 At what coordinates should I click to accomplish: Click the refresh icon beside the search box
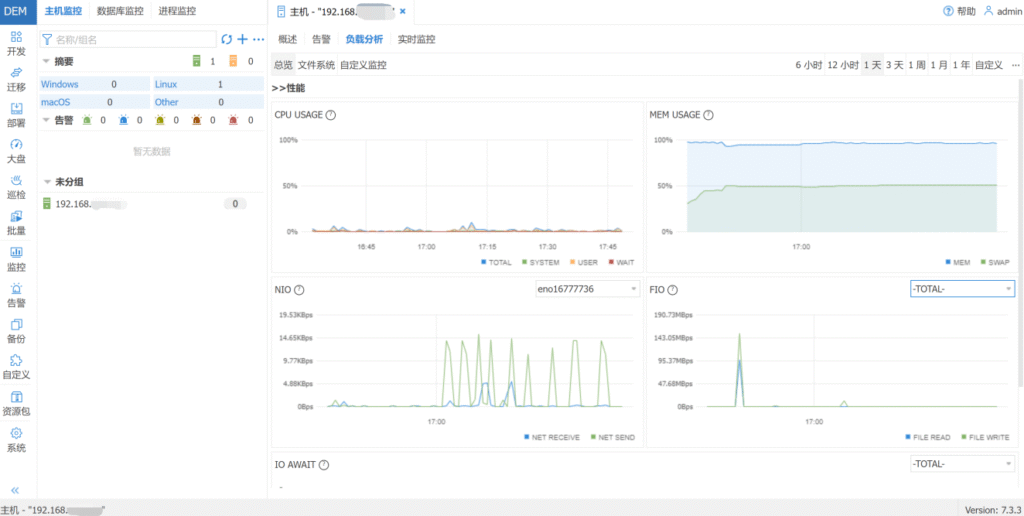click(x=227, y=39)
